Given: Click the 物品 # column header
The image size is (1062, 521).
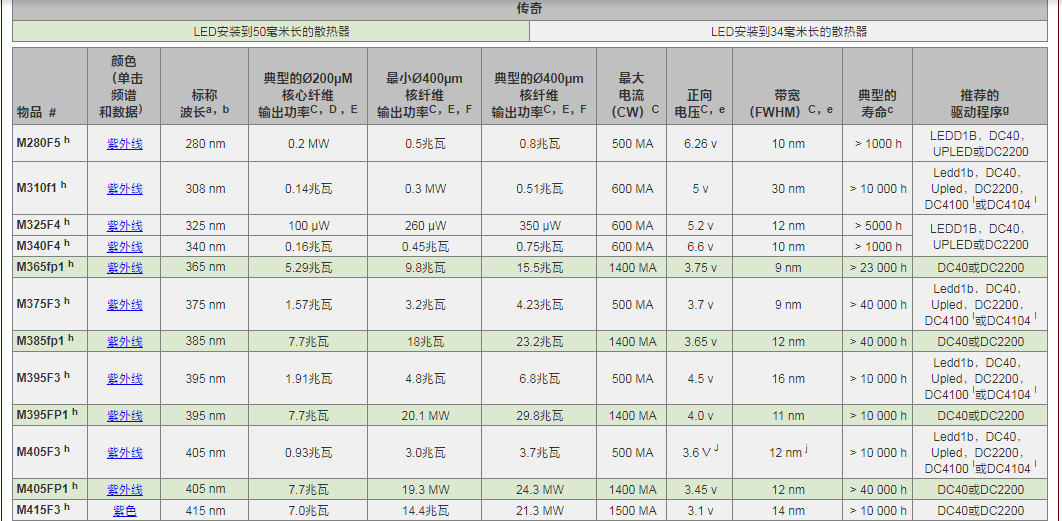Looking at the screenshot, I should (x=50, y=87).
